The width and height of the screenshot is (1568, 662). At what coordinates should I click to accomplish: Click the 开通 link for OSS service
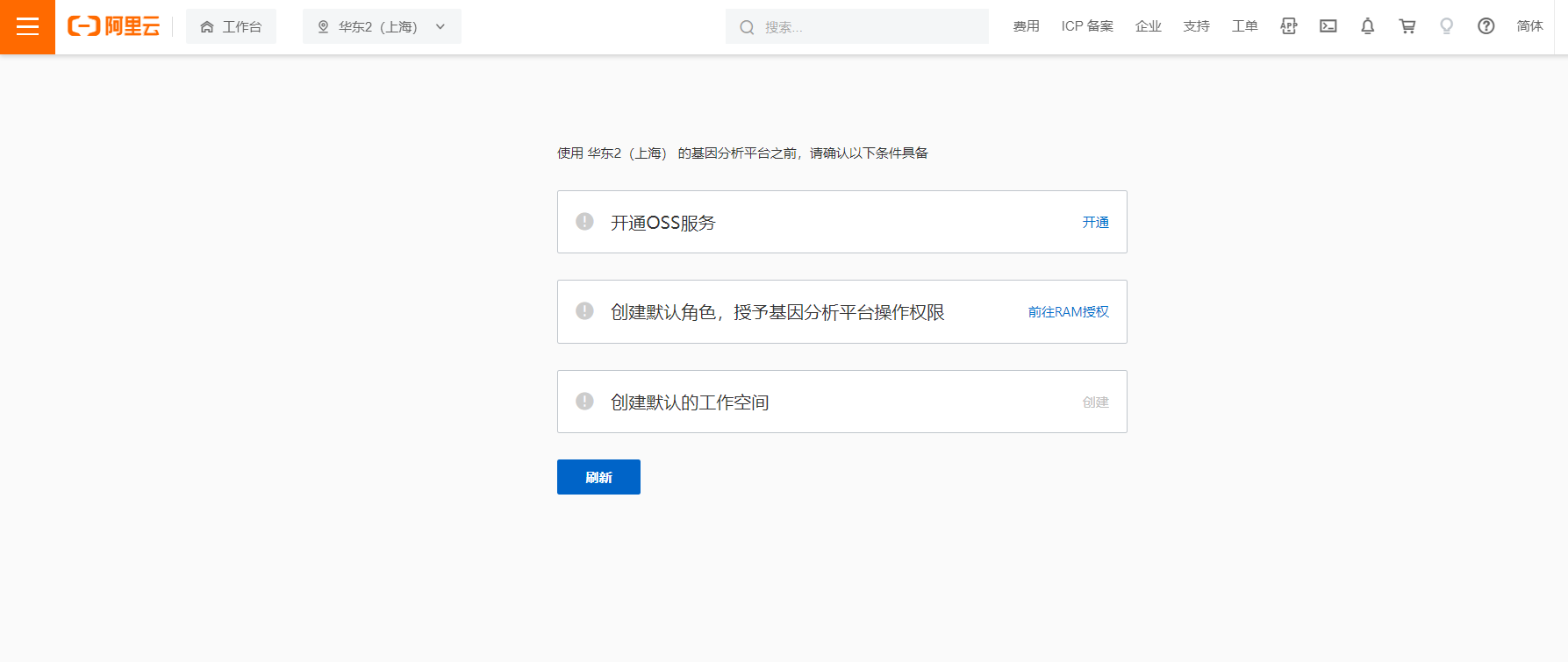tap(1095, 223)
